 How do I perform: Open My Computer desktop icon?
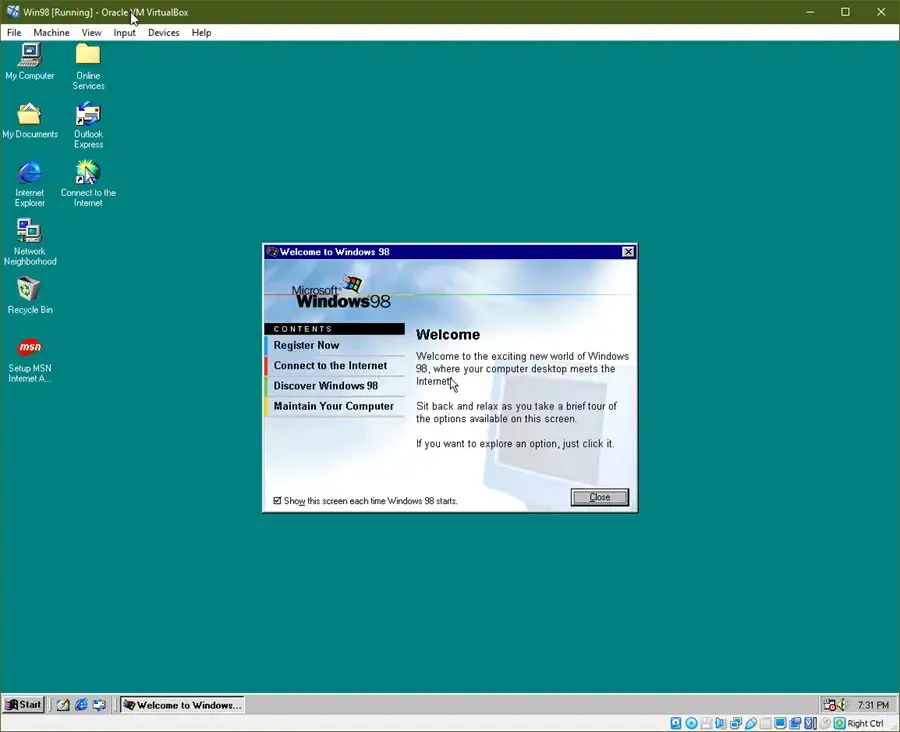coord(29,62)
